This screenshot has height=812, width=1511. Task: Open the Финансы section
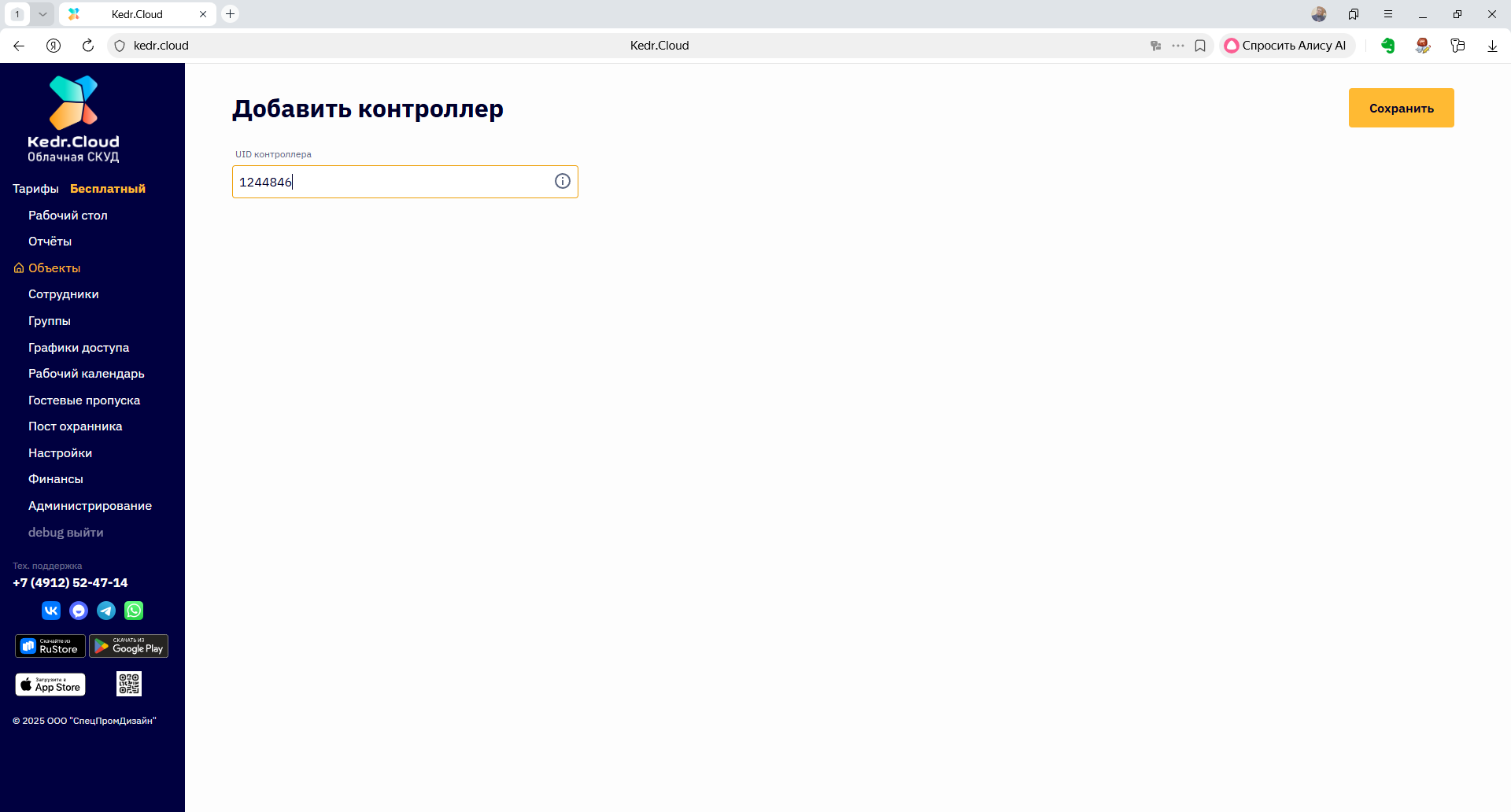[56, 479]
